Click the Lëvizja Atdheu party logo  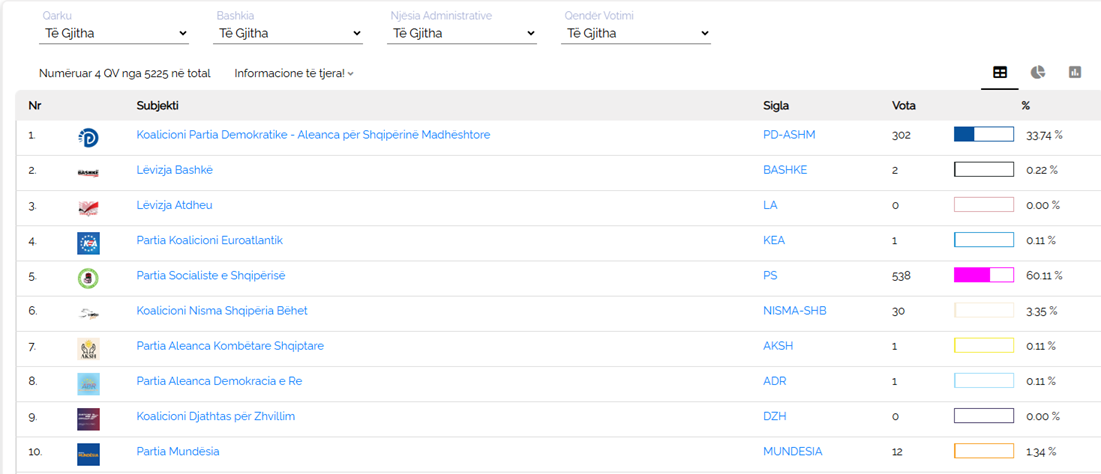(88, 208)
